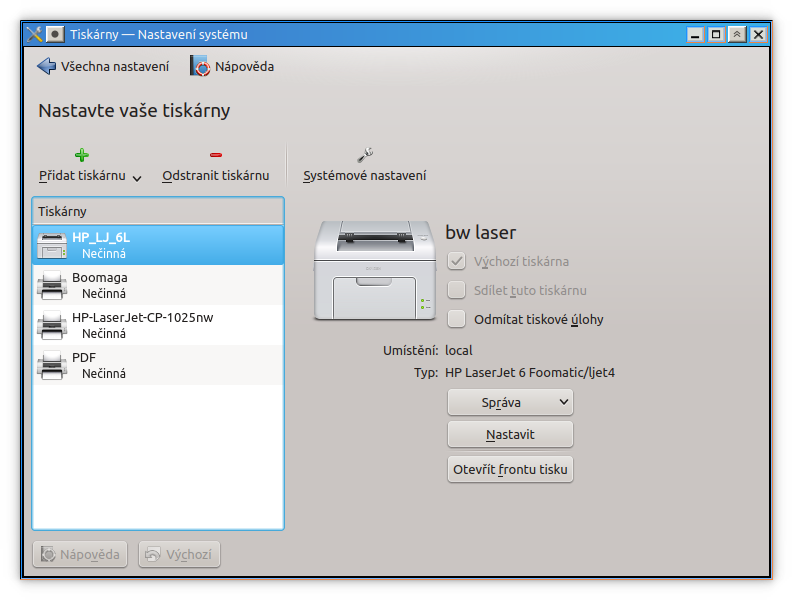Viewport: 793px width, 600px height.
Task: Open the Přidat tiskárnu dropdown arrow
Action: [137, 177]
